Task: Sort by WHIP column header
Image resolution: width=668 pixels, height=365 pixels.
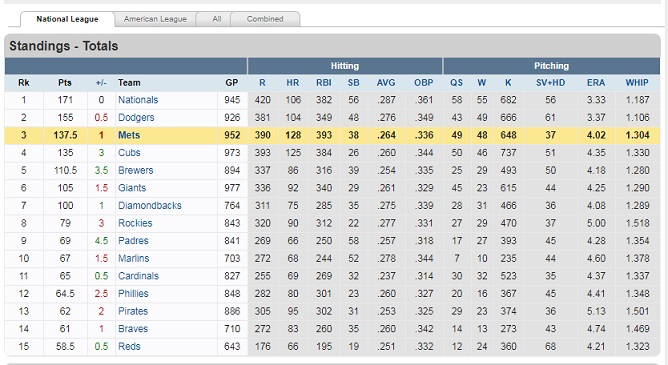Action: [637, 83]
